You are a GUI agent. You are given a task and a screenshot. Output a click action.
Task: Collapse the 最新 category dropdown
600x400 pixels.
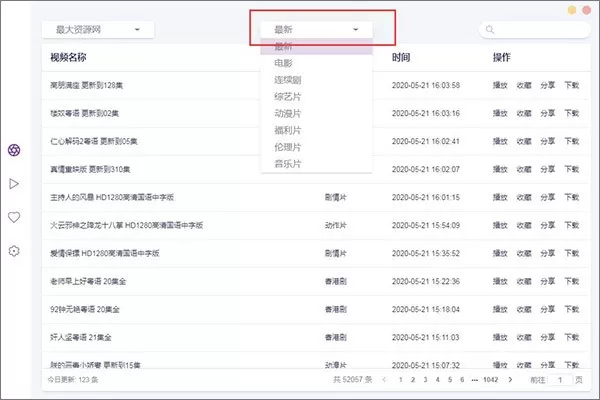click(316, 29)
